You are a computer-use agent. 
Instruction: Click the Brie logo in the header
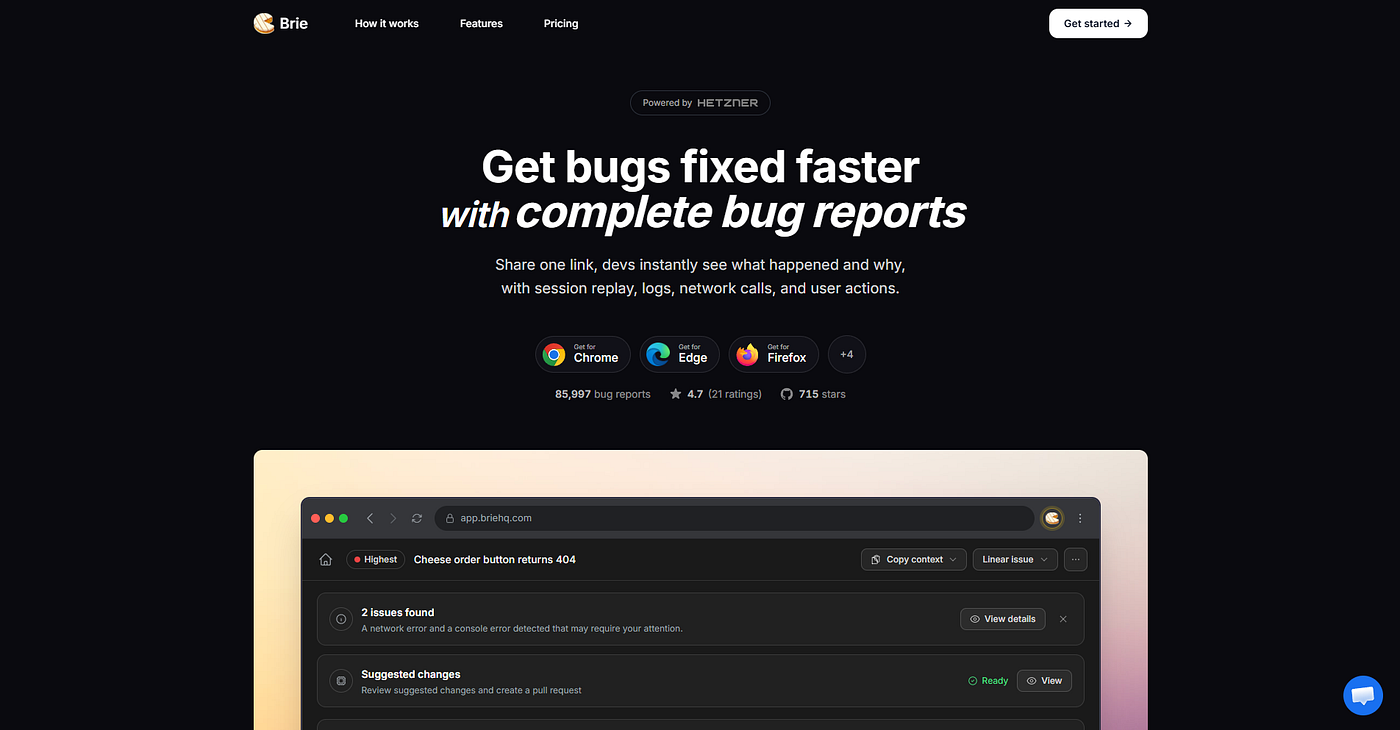click(x=280, y=23)
